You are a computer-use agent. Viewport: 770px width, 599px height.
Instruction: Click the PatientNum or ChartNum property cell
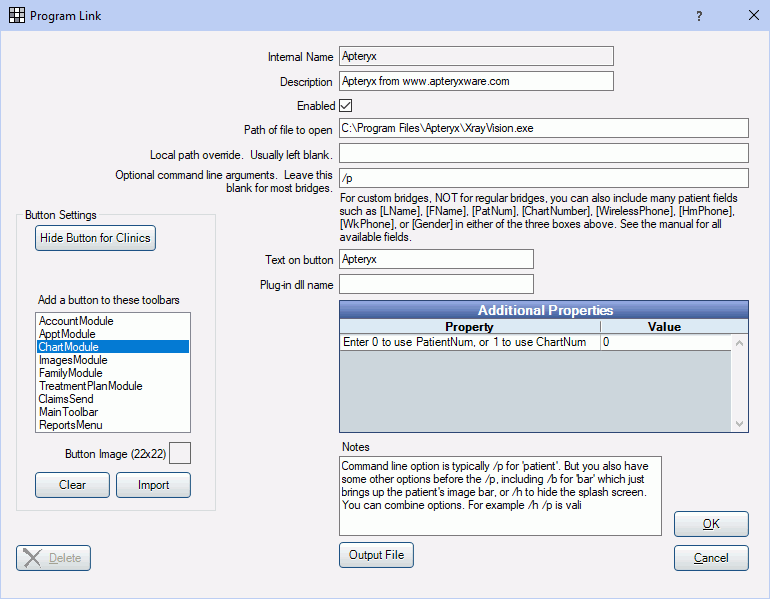[469, 342]
